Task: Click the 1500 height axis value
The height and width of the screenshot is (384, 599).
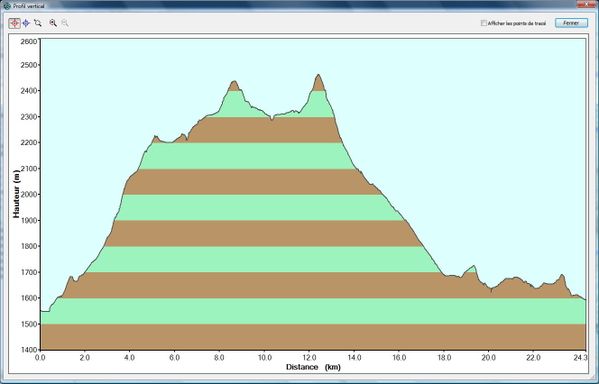Action: [30, 324]
